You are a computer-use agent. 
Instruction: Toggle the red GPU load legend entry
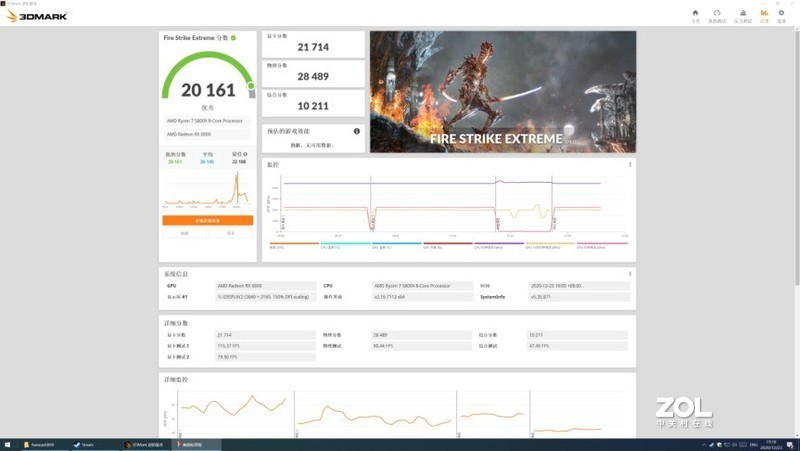coord(447,245)
